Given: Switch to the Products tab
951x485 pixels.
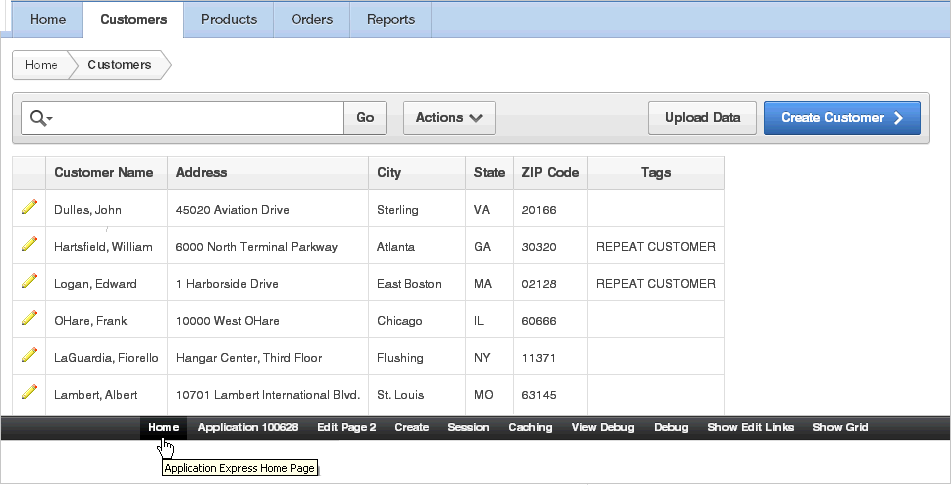Looking at the screenshot, I should coord(229,19).
